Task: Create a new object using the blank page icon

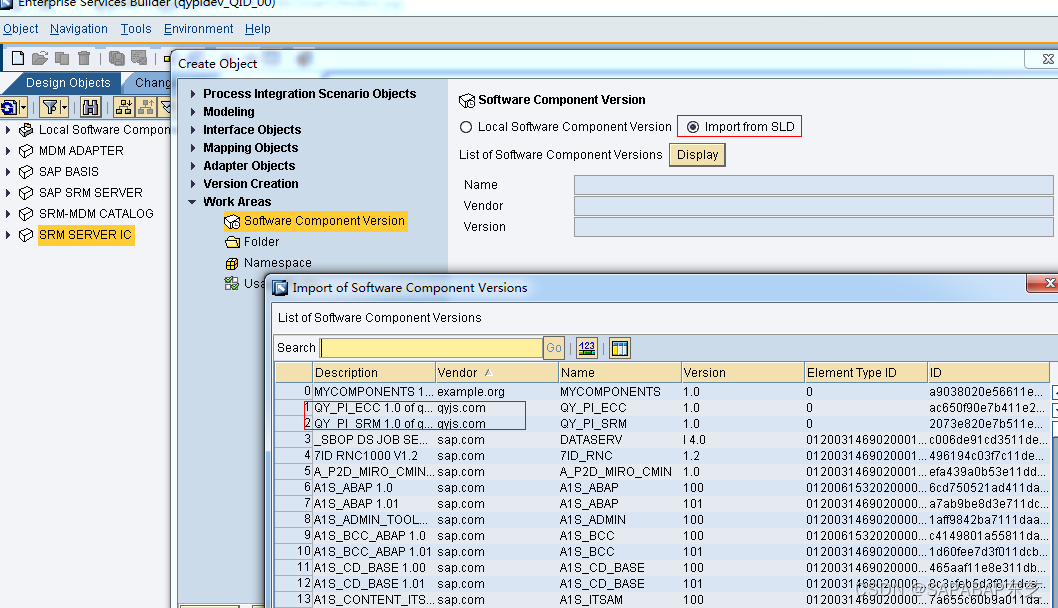Action: [x=18, y=58]
